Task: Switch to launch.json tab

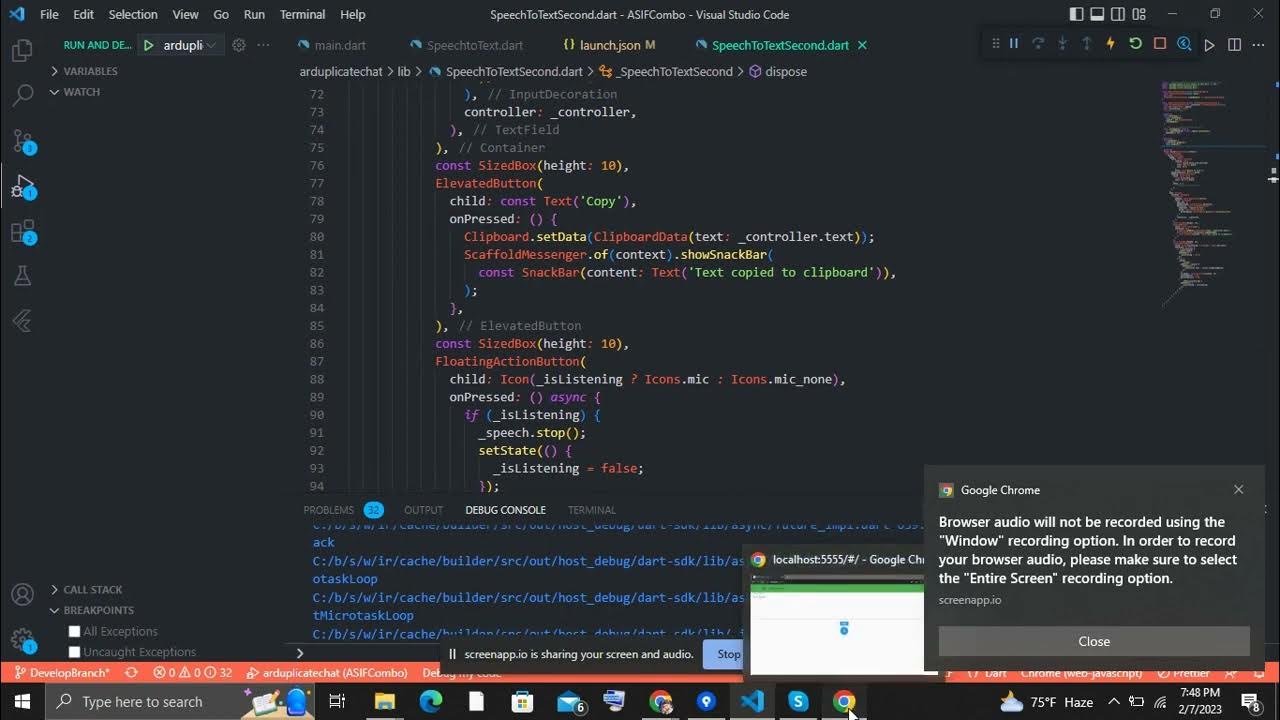Action: point(609,45)
